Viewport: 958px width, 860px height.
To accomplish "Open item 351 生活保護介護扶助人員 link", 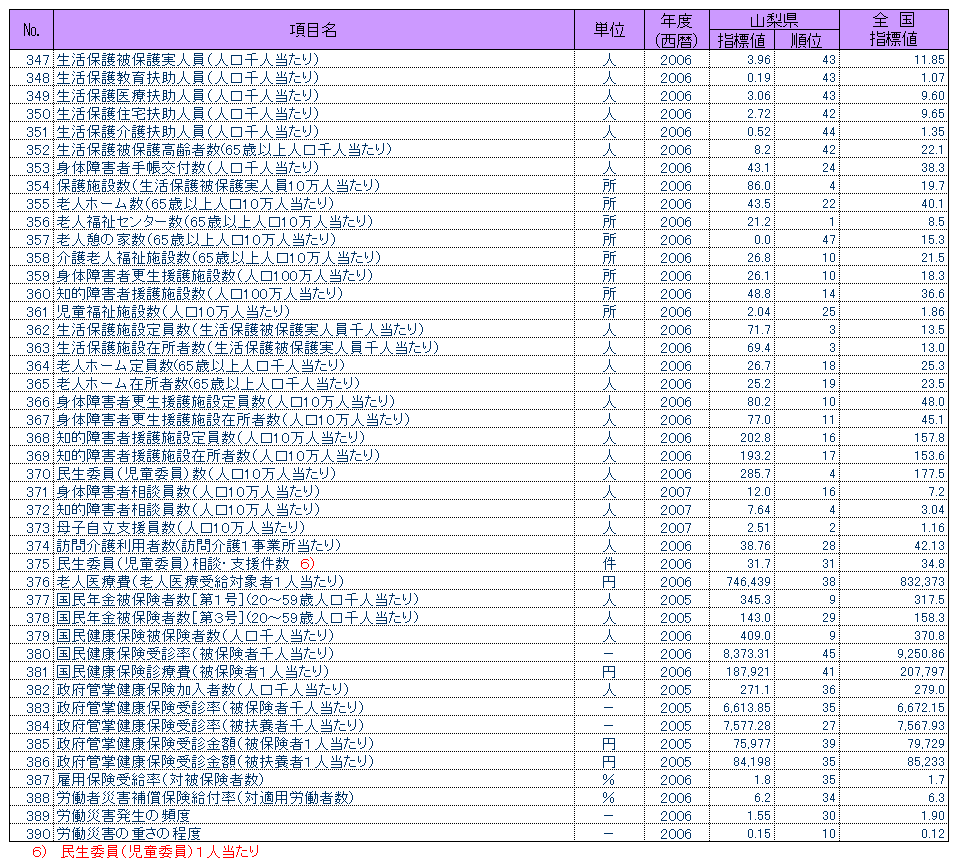I will (188, 132).
